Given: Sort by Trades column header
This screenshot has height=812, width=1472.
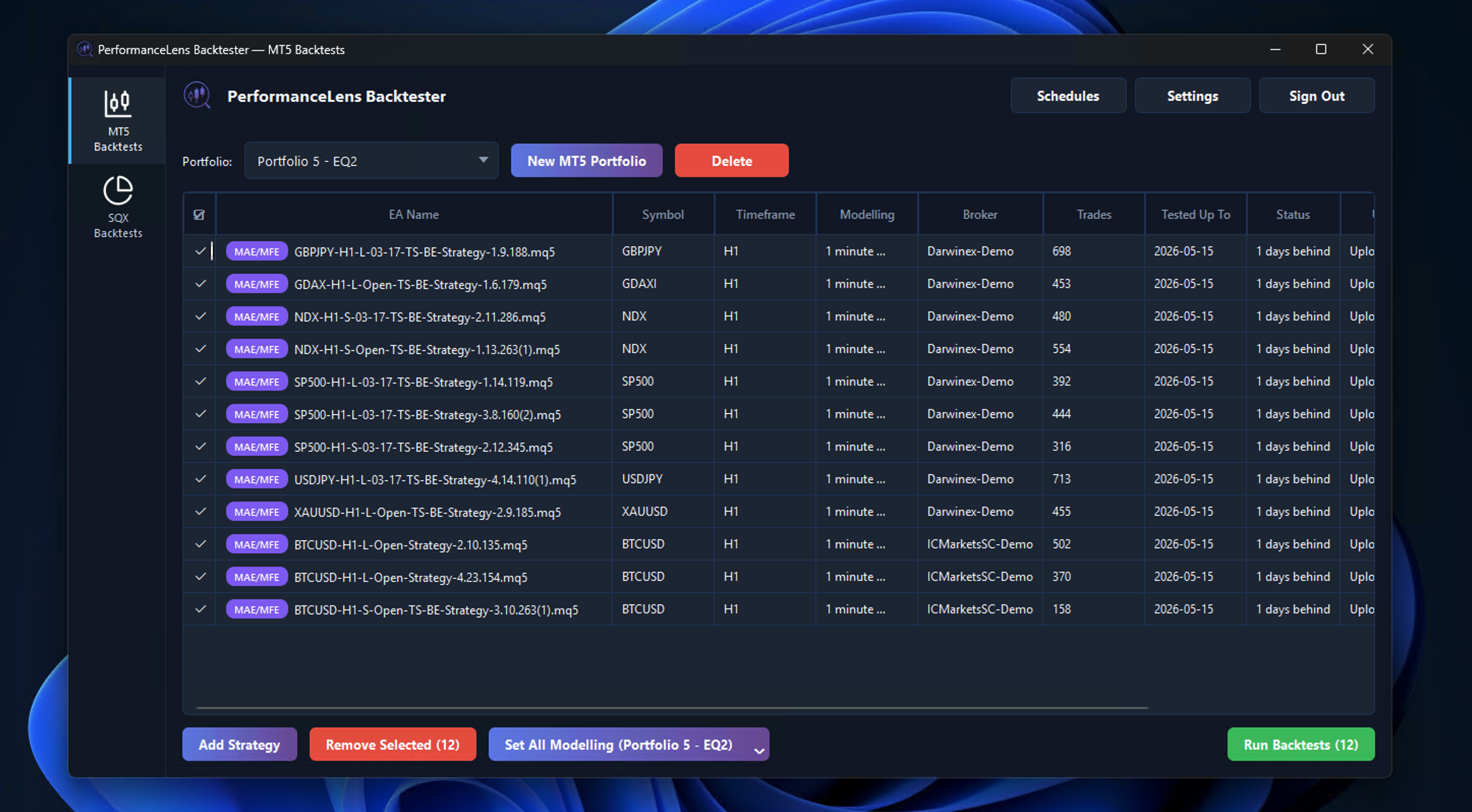Looking at the screenshot, I should point(1094,215).
